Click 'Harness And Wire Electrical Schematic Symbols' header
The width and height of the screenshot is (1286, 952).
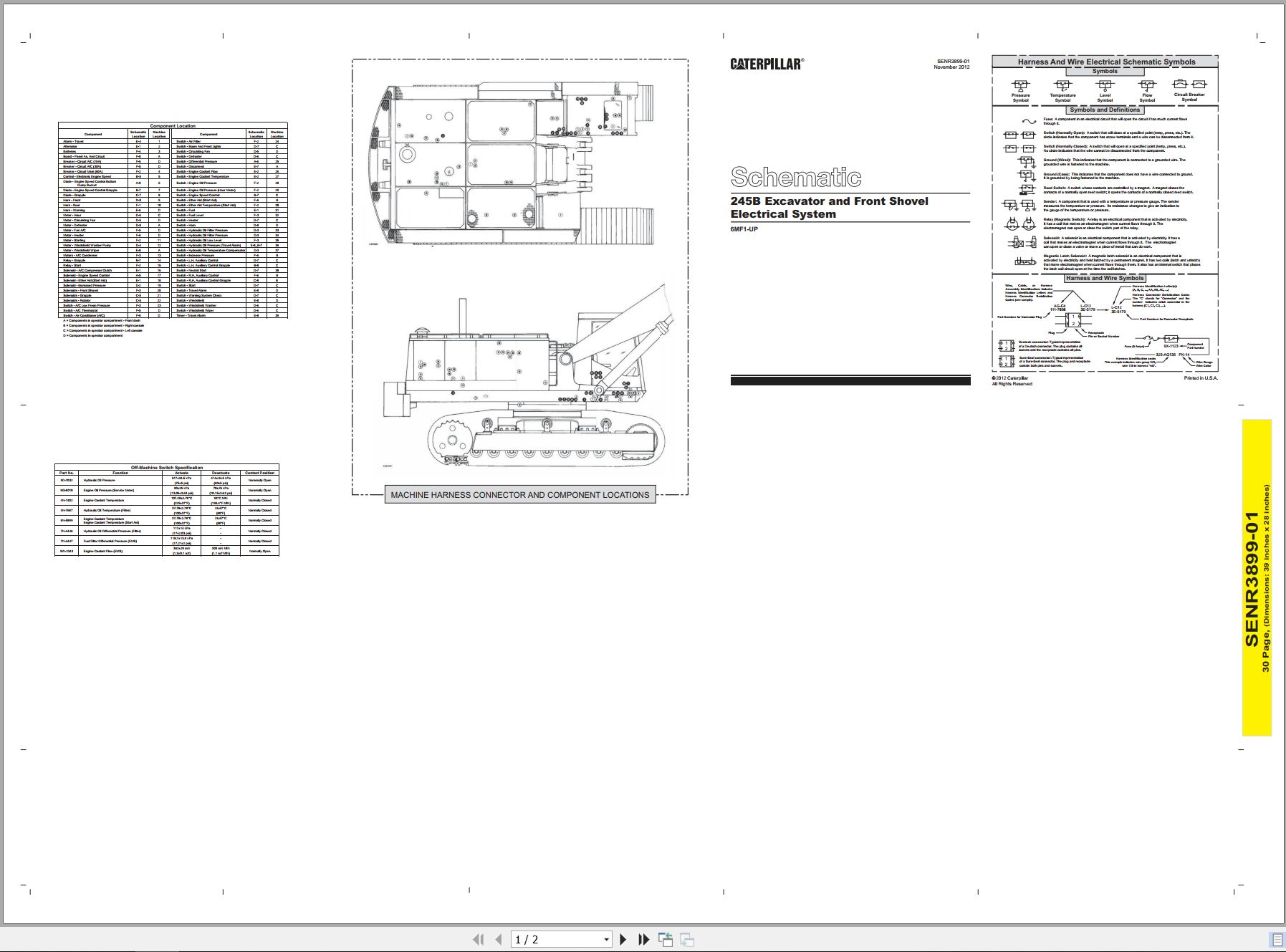(x=1106, y=62)
